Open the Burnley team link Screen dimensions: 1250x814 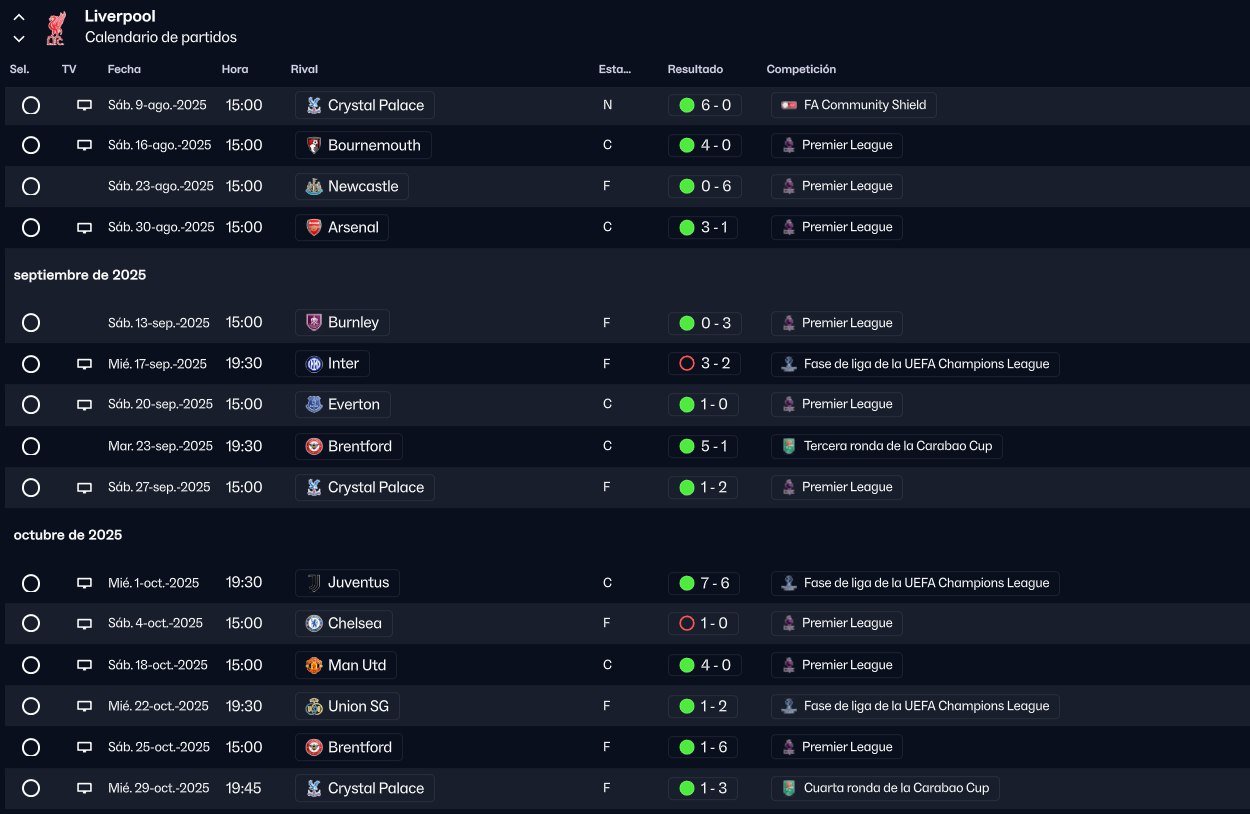click(353, 323)
